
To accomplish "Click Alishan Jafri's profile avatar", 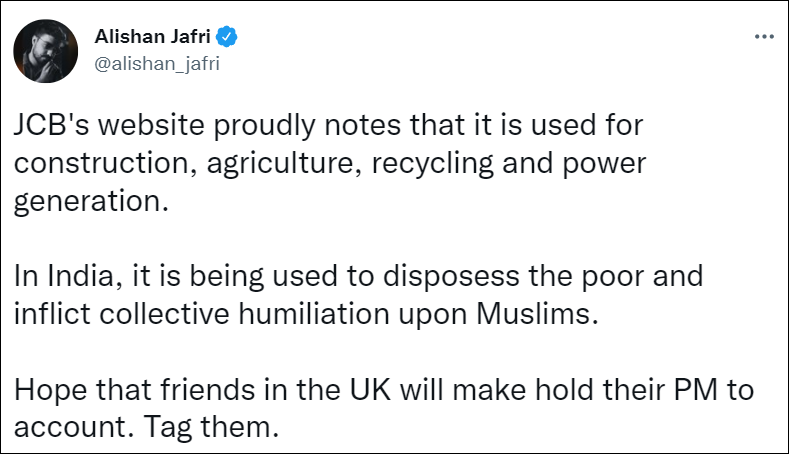I will 47,50.
